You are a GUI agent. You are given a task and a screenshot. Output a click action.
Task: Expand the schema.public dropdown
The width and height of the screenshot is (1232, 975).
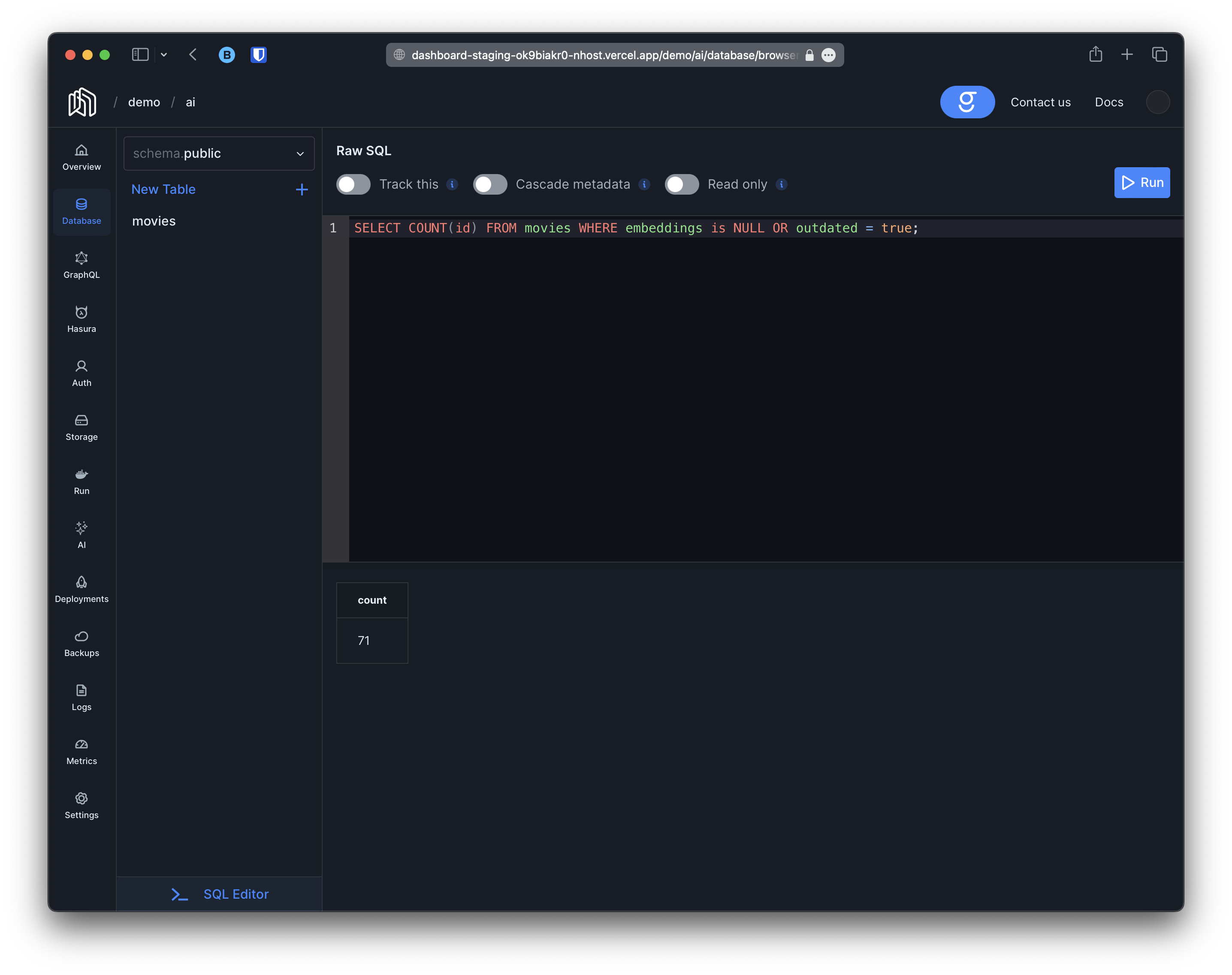pyautogui.click(x=219, y=153)
